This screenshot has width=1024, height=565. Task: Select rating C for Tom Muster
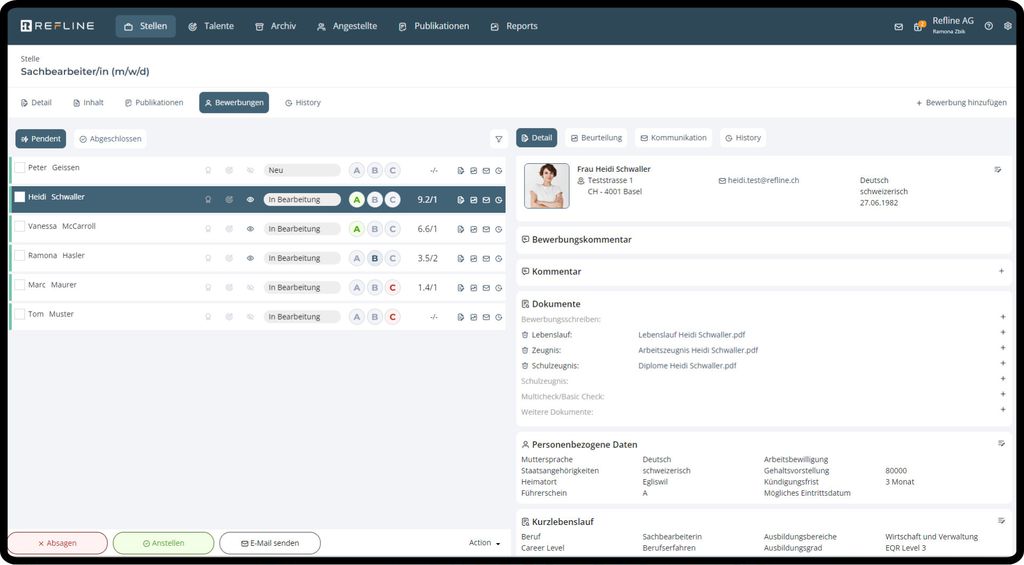pos(392,317)
